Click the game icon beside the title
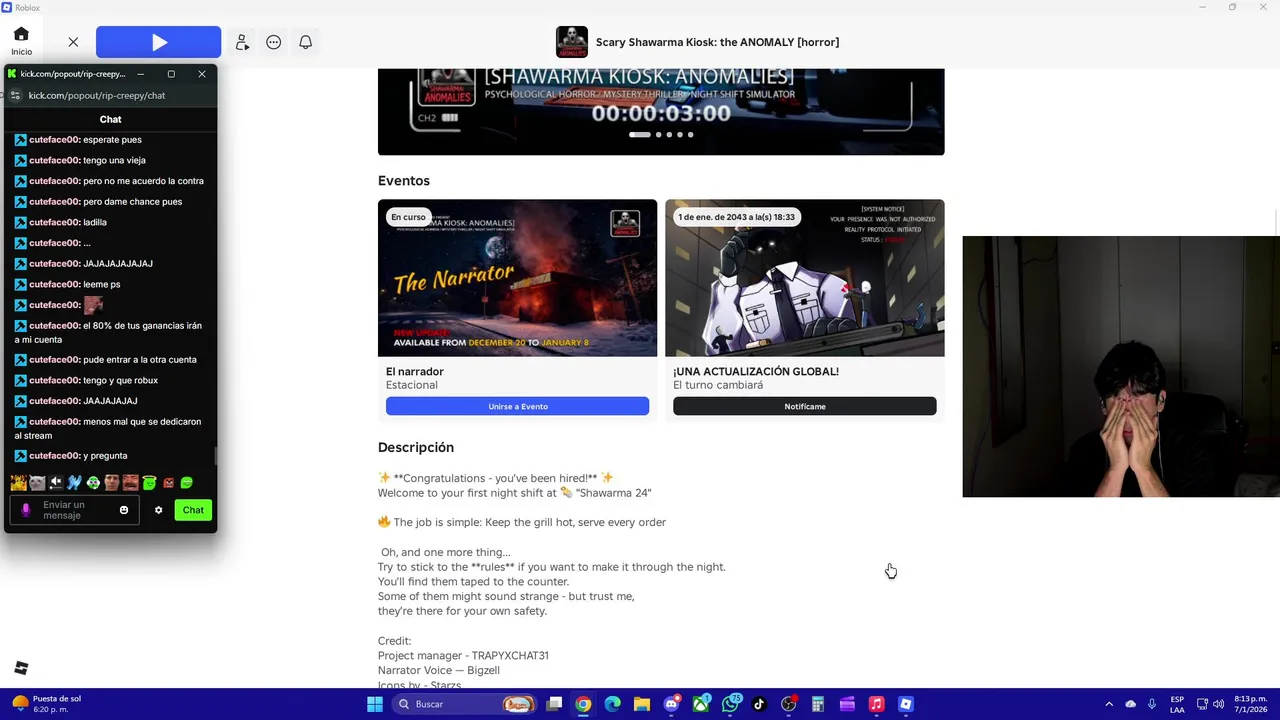The width and height of the screenshot is (1280, 720). (572, 42)
